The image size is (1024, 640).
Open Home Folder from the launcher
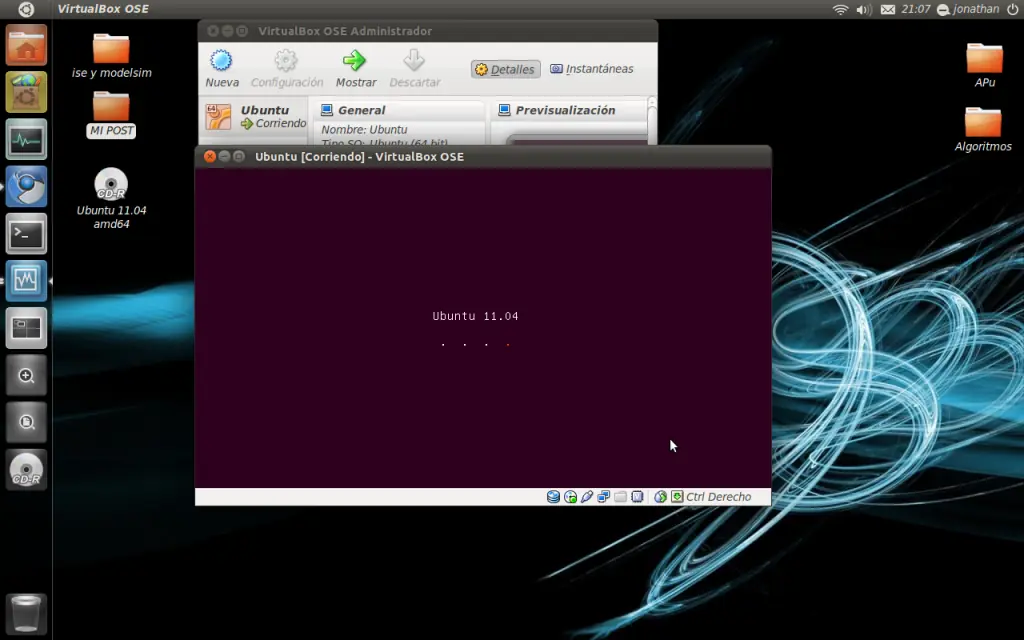pos(26,45)
